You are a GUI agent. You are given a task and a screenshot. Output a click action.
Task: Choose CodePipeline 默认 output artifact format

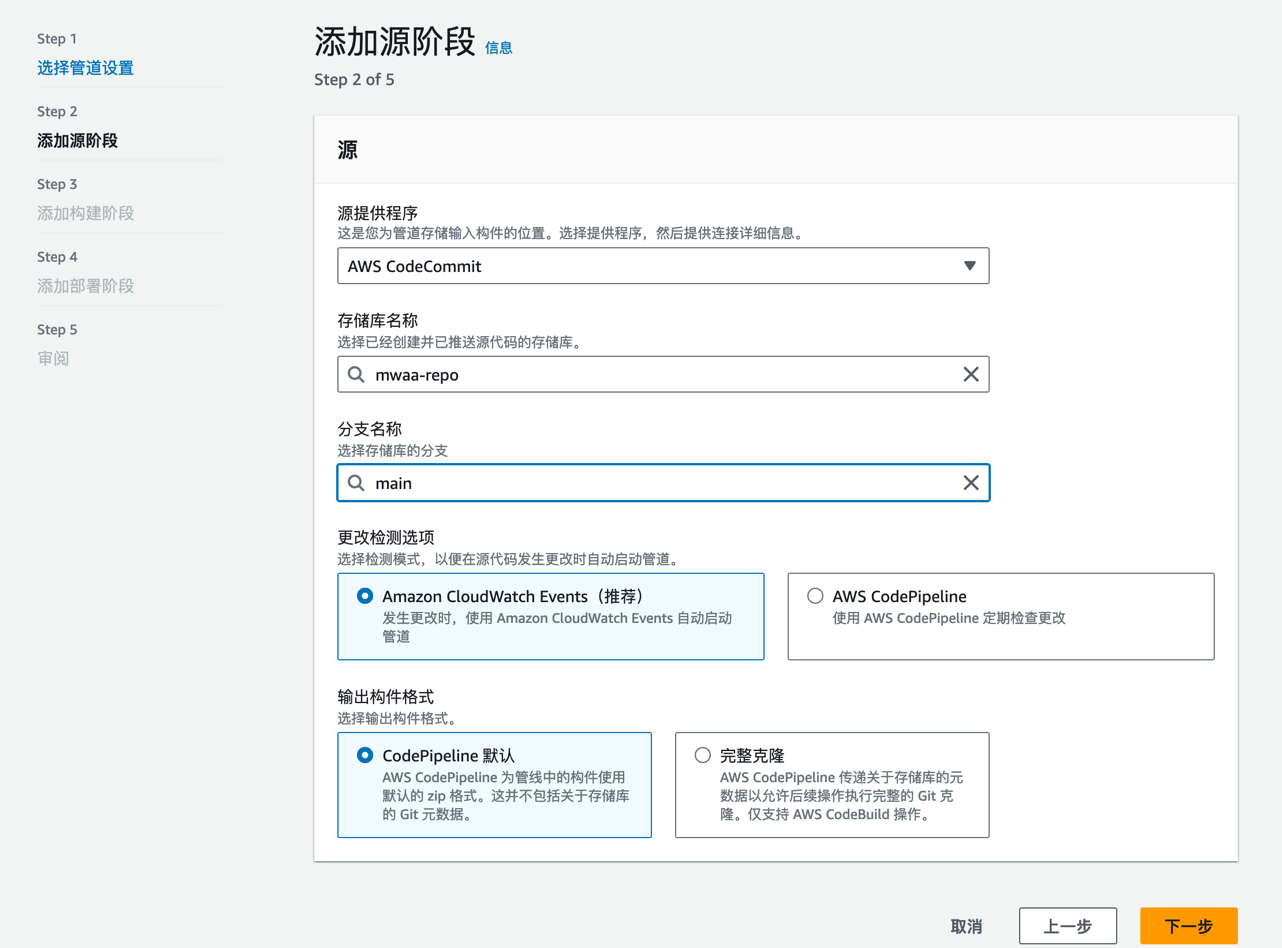pyautogui.click(x=365, y=755)
